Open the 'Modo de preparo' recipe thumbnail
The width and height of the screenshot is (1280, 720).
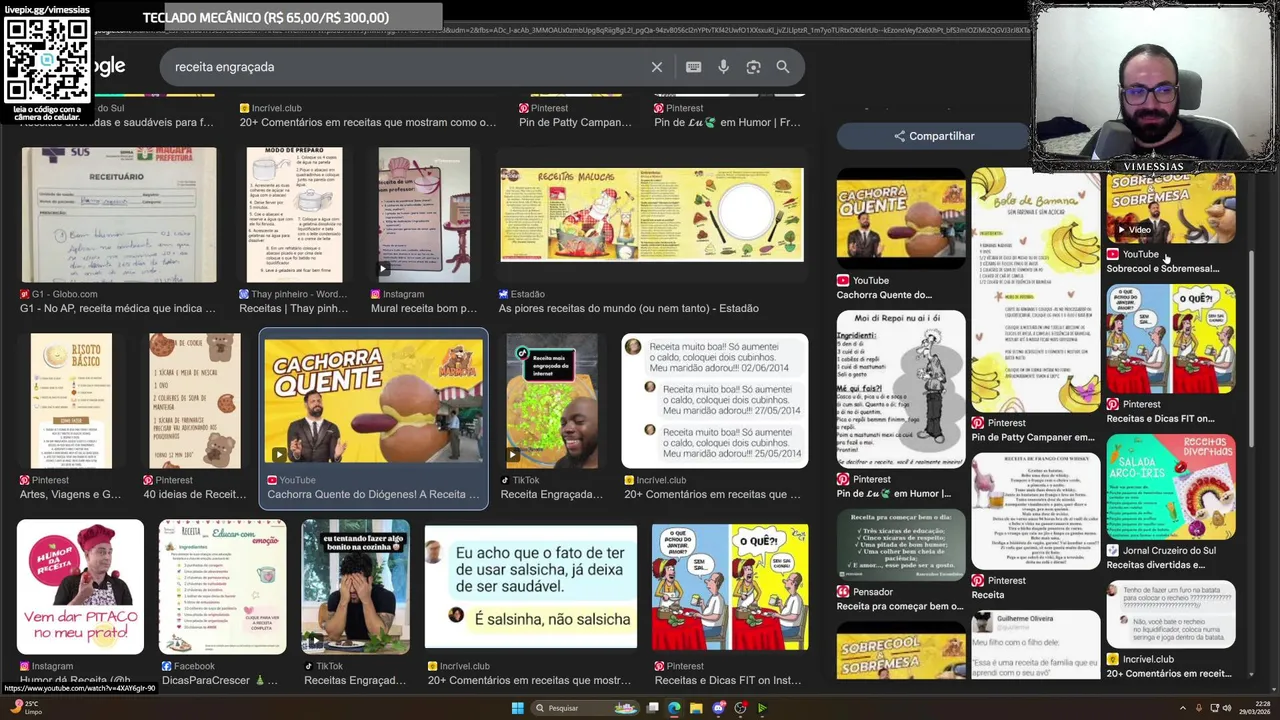point(294,215)
